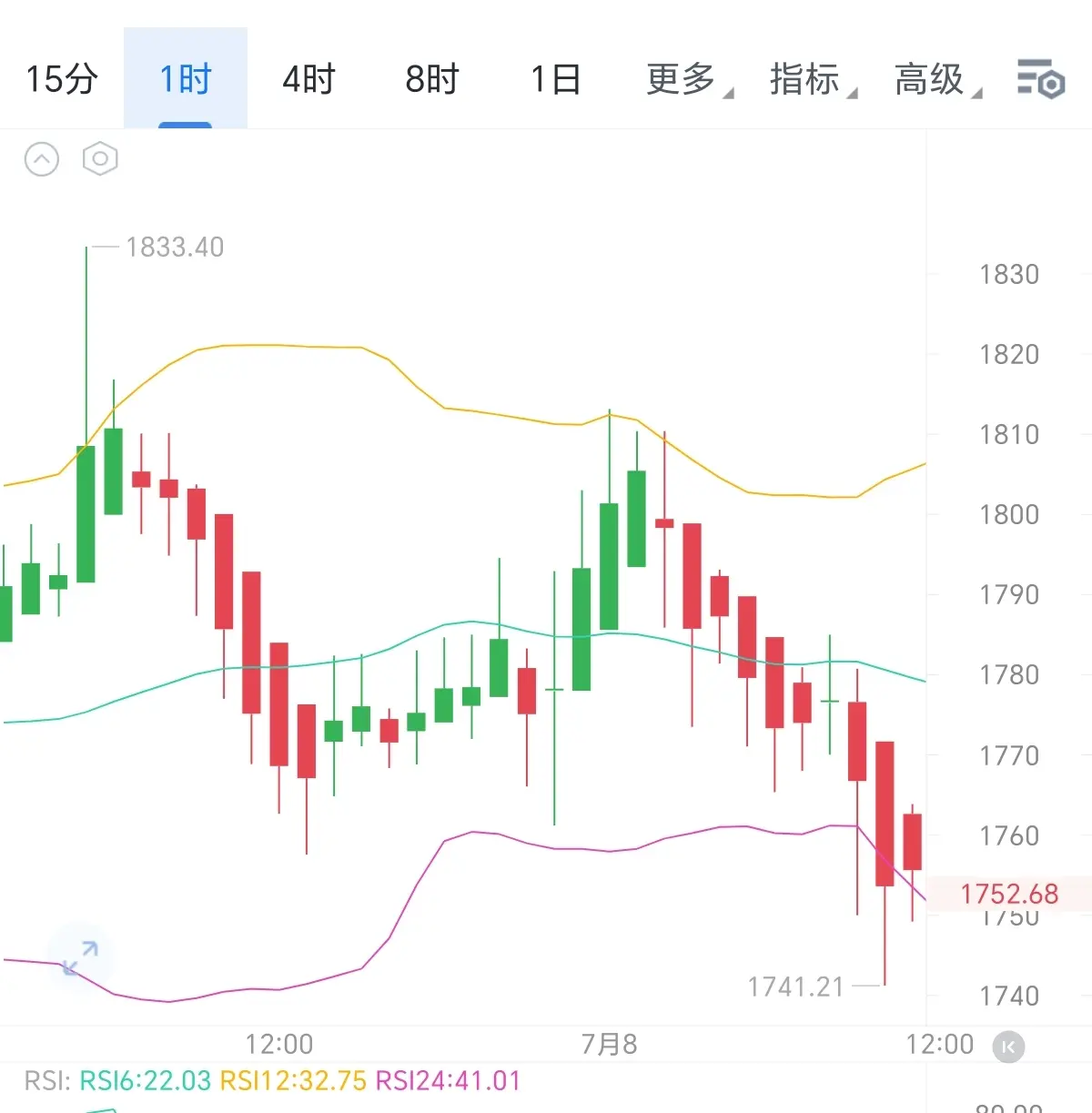Screen dimensions: 1092x1113
Task: Click the 1740 price axis label
Action: click(1009, 996)
